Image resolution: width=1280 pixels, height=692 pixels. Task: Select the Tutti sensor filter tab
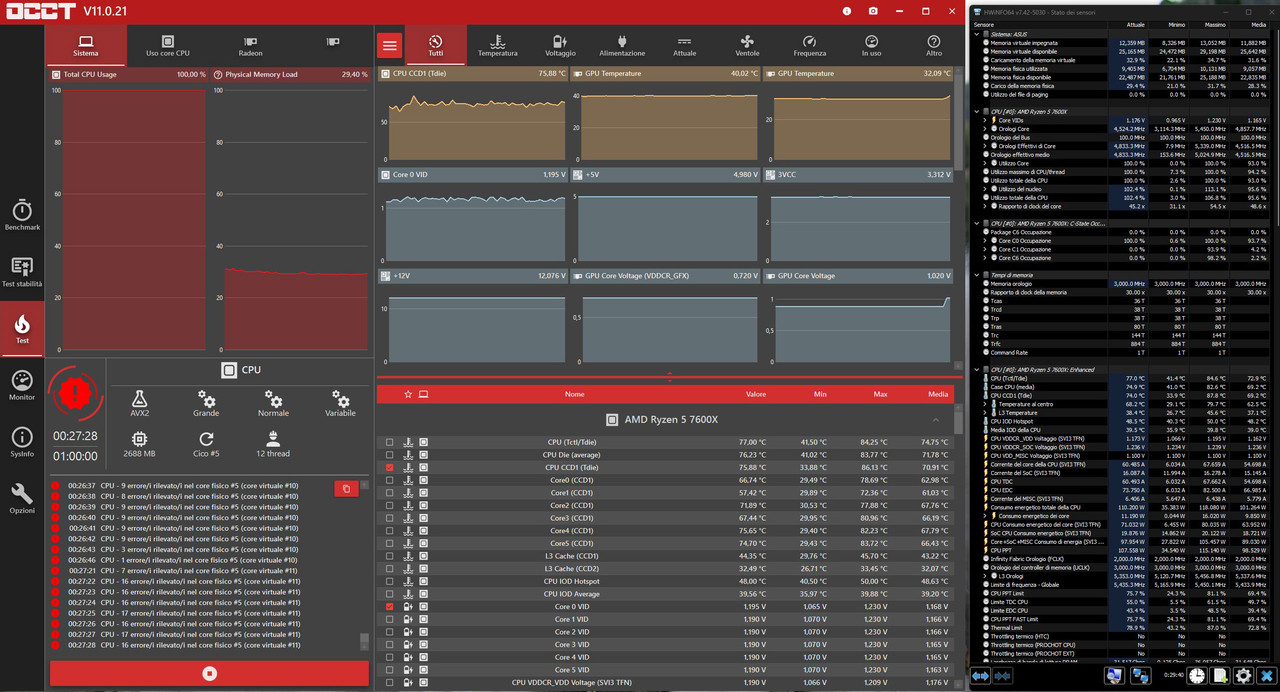click(x=435, y=46)
